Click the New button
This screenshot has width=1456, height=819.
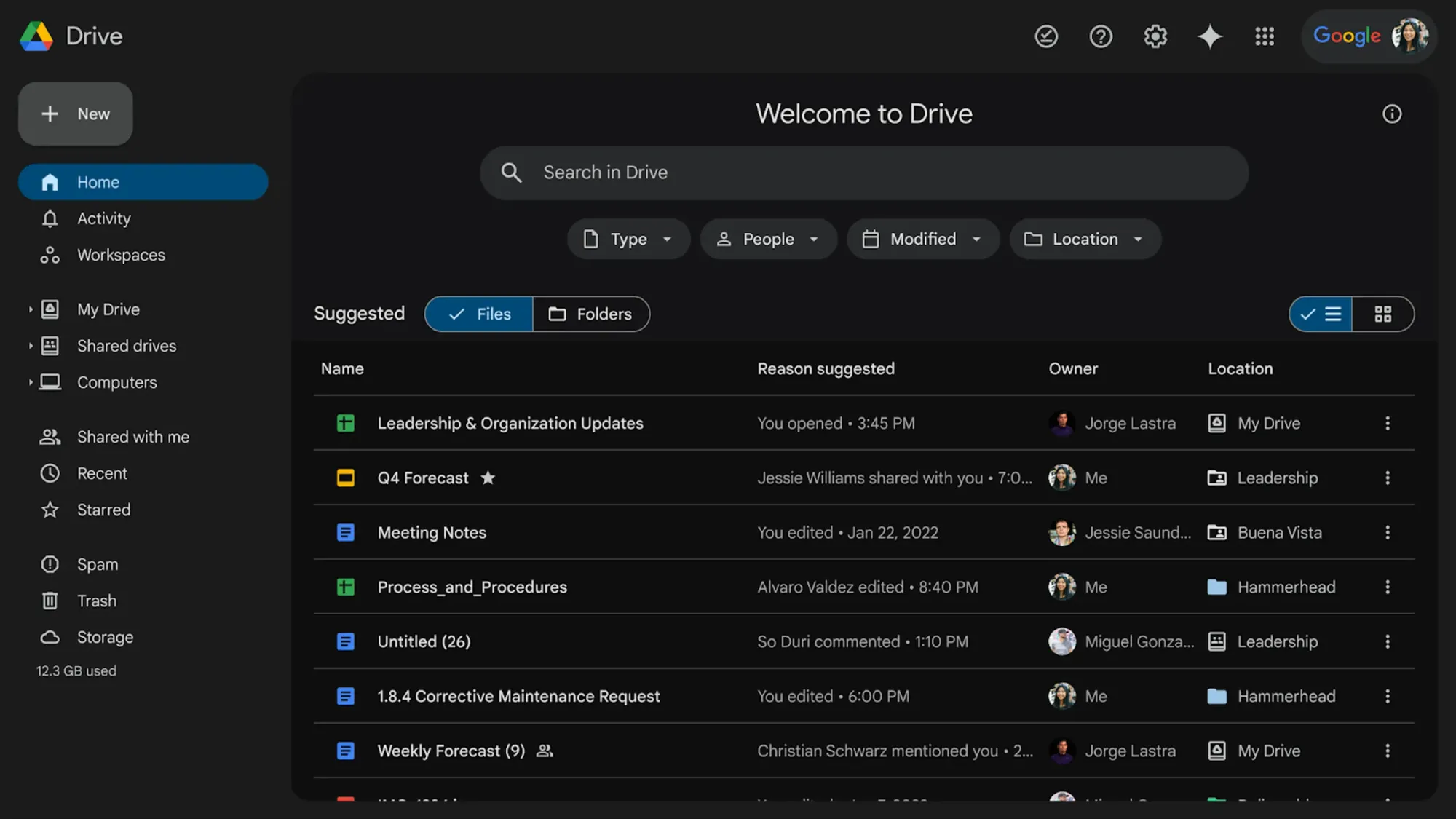tap(75, 114)
